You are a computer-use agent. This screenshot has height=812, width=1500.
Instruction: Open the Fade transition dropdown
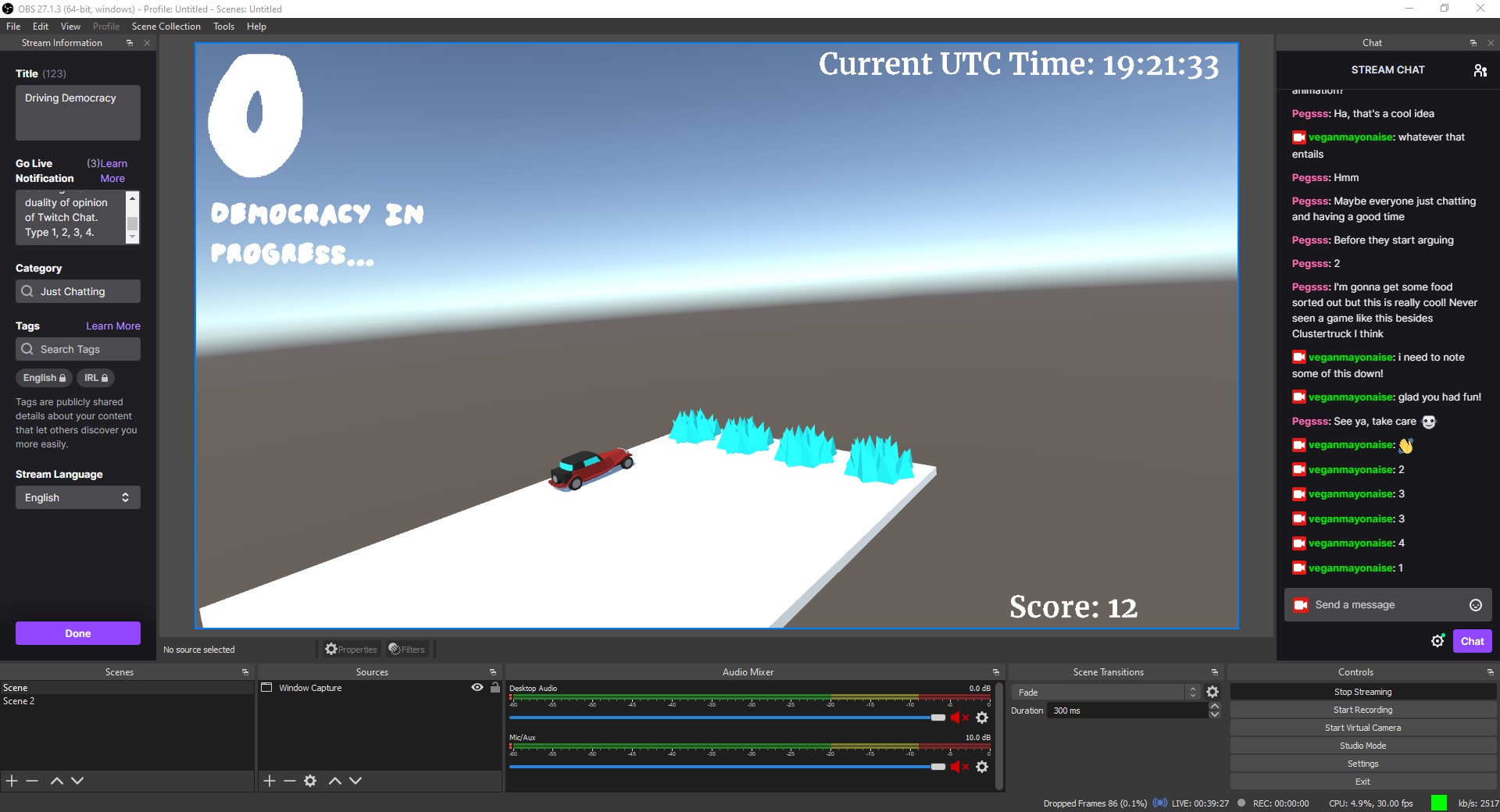(1105, 693)
